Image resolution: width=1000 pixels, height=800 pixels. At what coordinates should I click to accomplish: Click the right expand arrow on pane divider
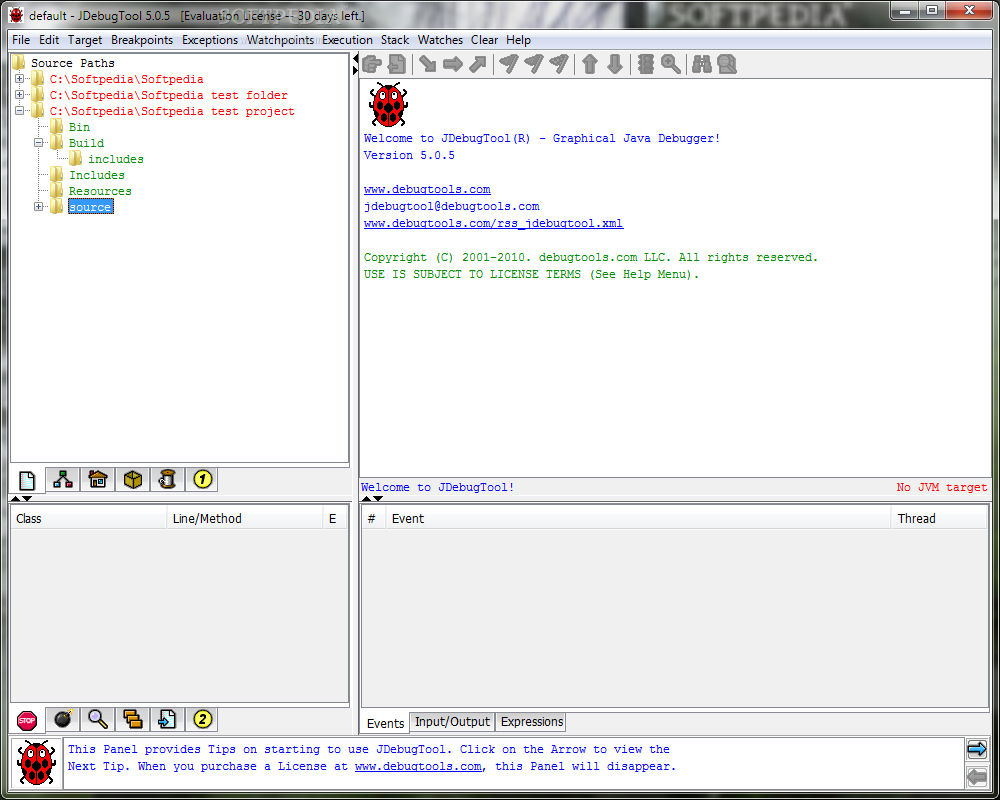pos(355,70)
